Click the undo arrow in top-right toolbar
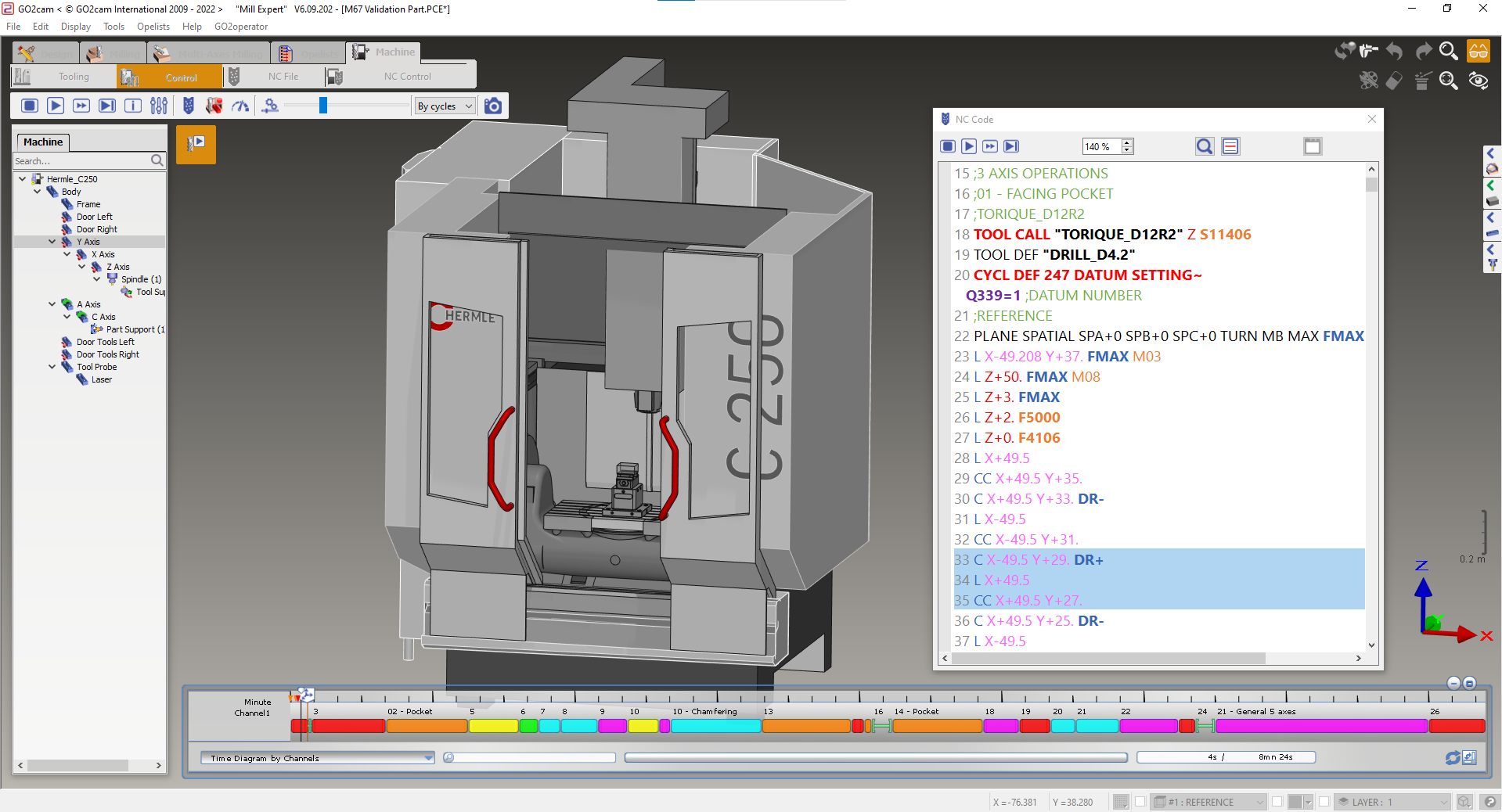This screenshot has width=1502, height=812. coord(1394,51)
